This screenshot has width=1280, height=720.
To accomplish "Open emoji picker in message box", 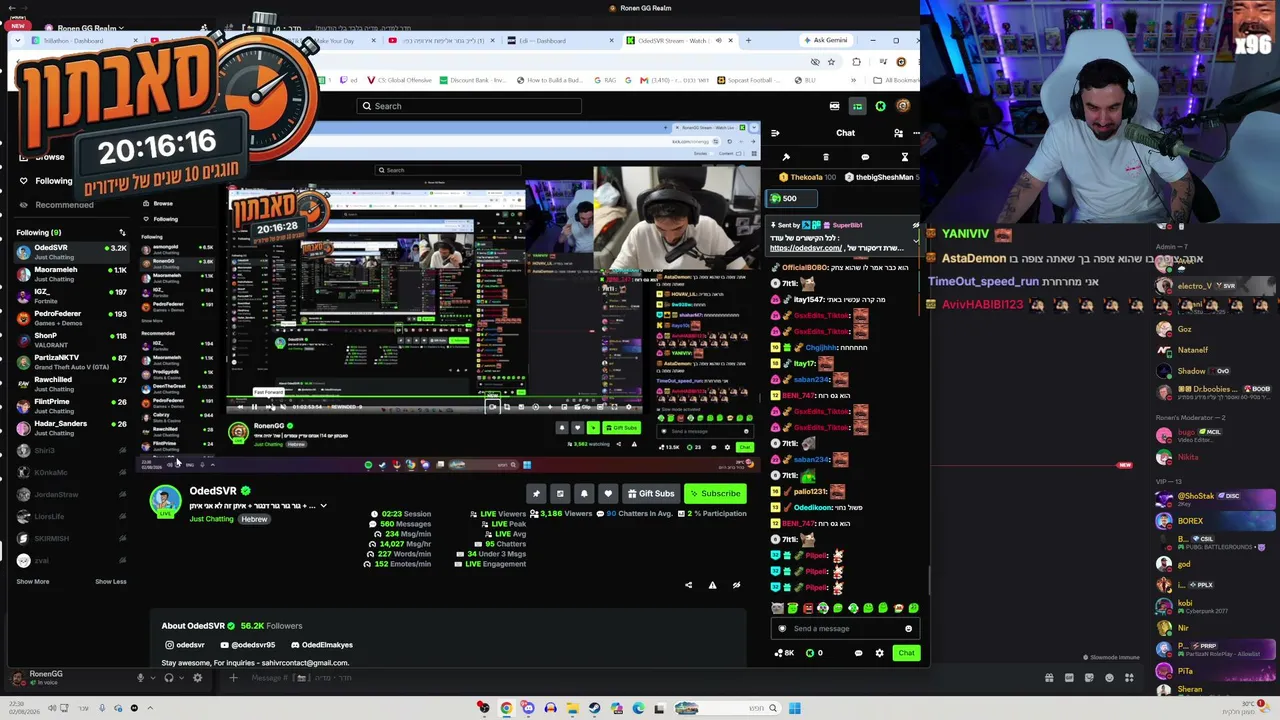I will tap(908, 629).
